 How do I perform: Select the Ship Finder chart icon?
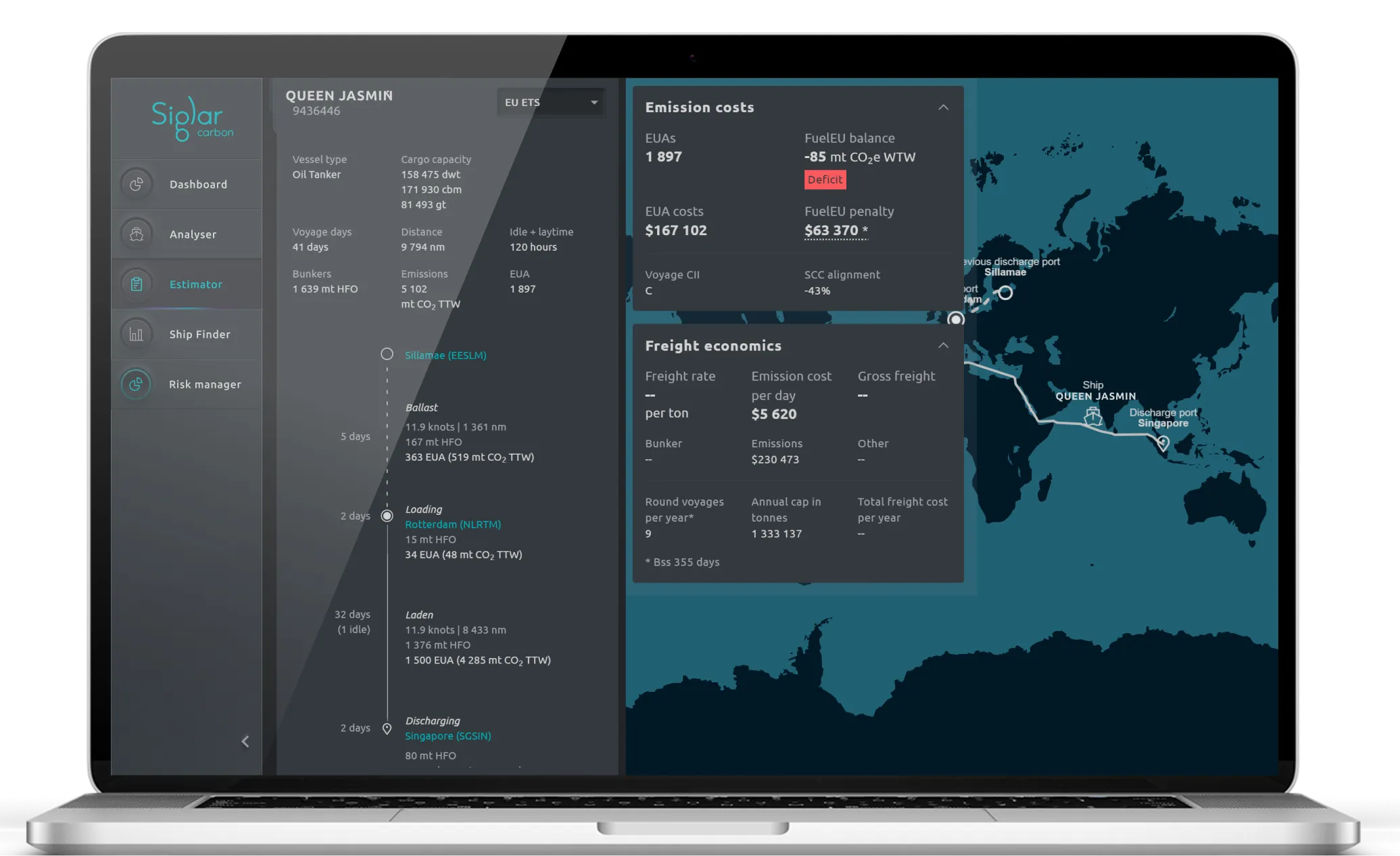coord(137,334)
